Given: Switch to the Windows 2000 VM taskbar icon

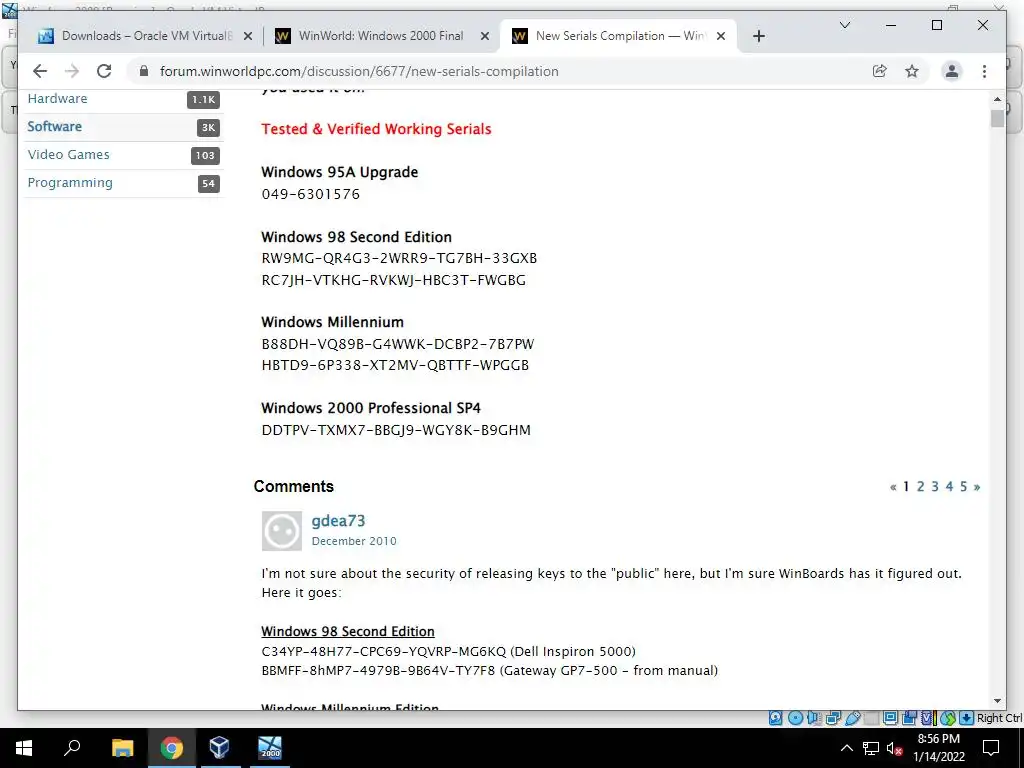Looking at the screenshot, I should (x=270, y=748).
